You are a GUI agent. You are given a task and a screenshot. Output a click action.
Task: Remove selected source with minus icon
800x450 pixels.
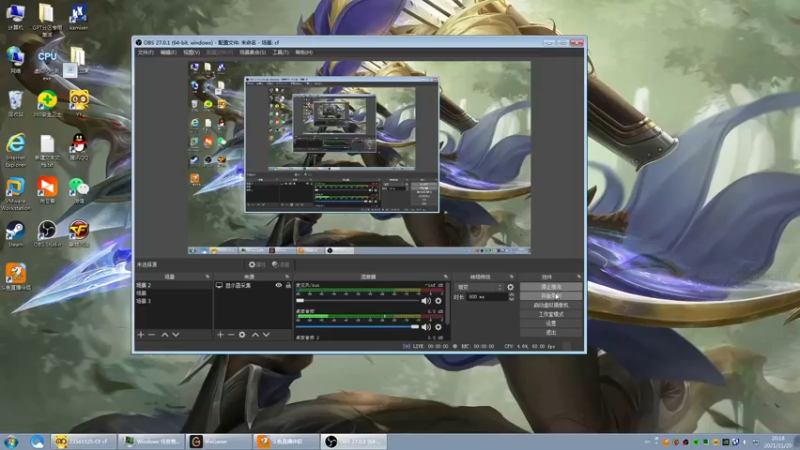(x=231, y=335)
